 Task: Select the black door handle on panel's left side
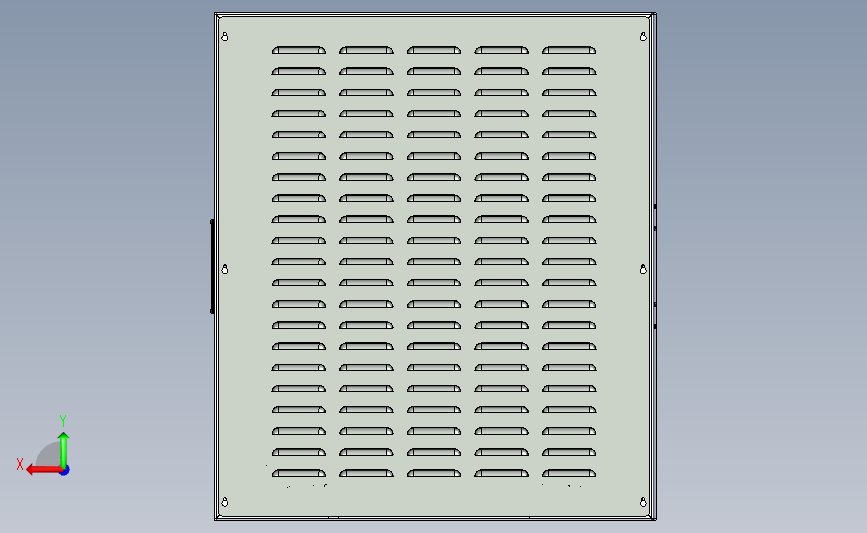pyautogui.click(x=212, y=266)
